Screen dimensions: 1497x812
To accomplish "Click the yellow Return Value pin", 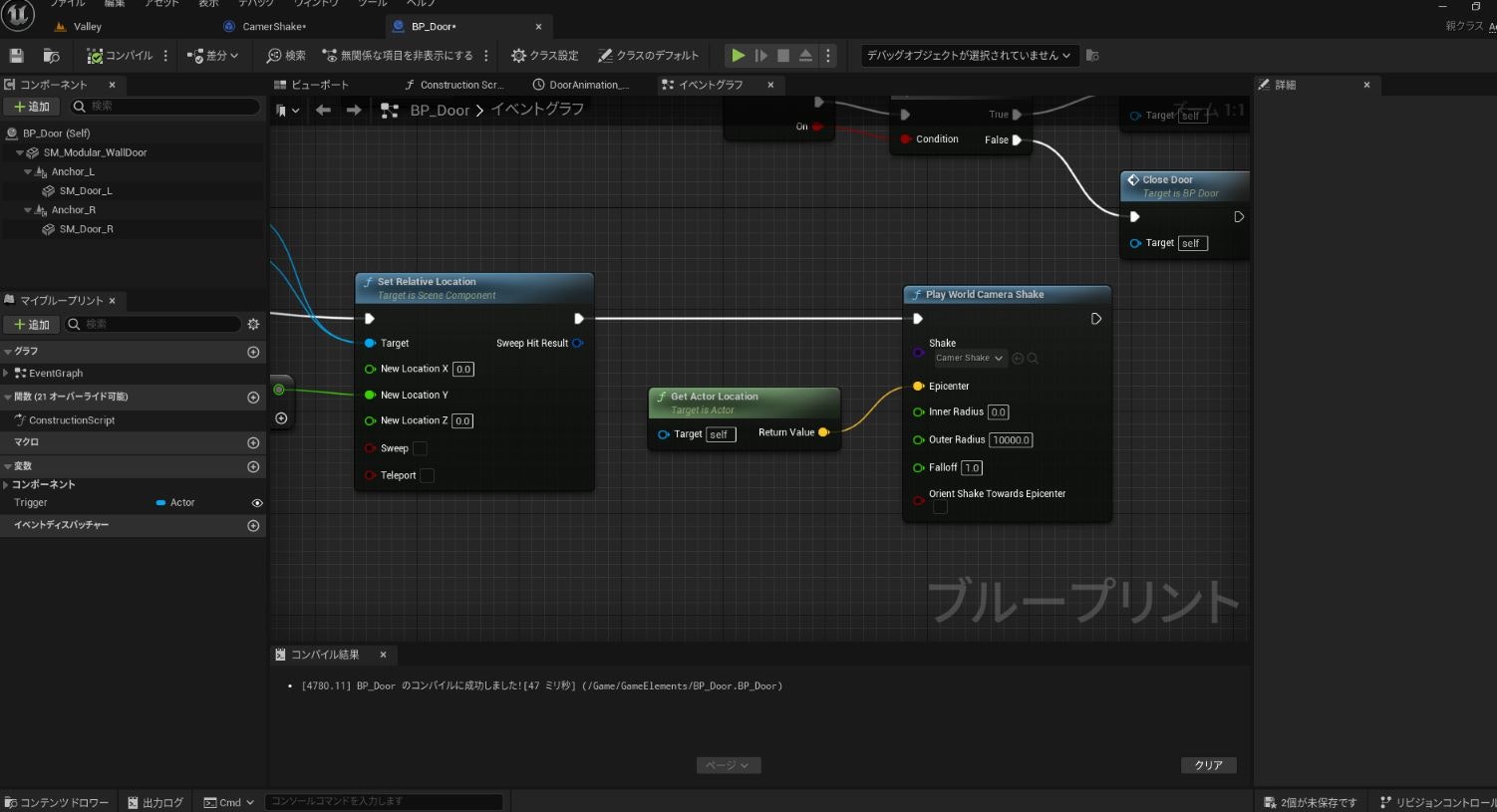I will 823,432.
